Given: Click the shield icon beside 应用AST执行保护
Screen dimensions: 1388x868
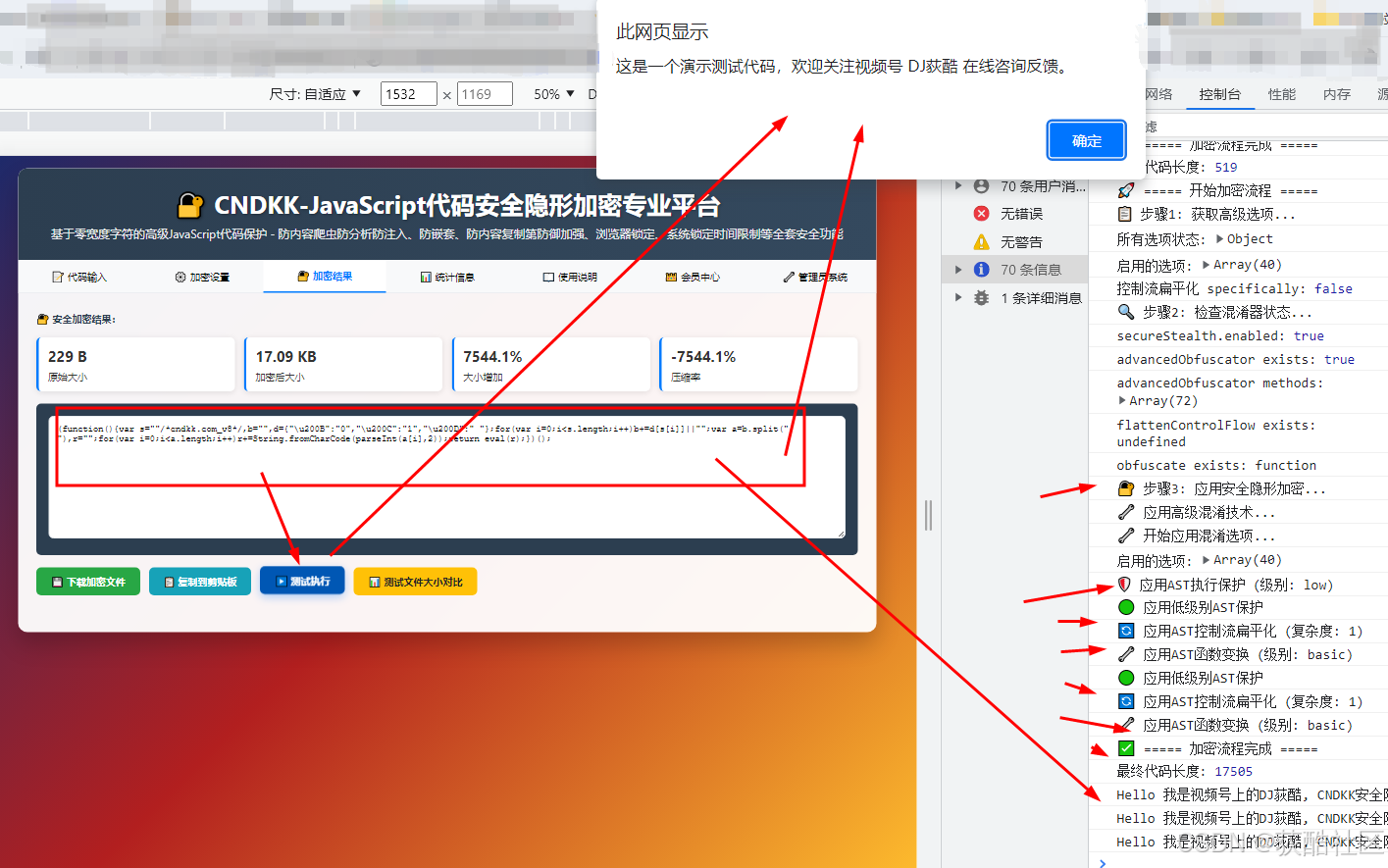Looking at the screenshot, I should (1125, 585).
